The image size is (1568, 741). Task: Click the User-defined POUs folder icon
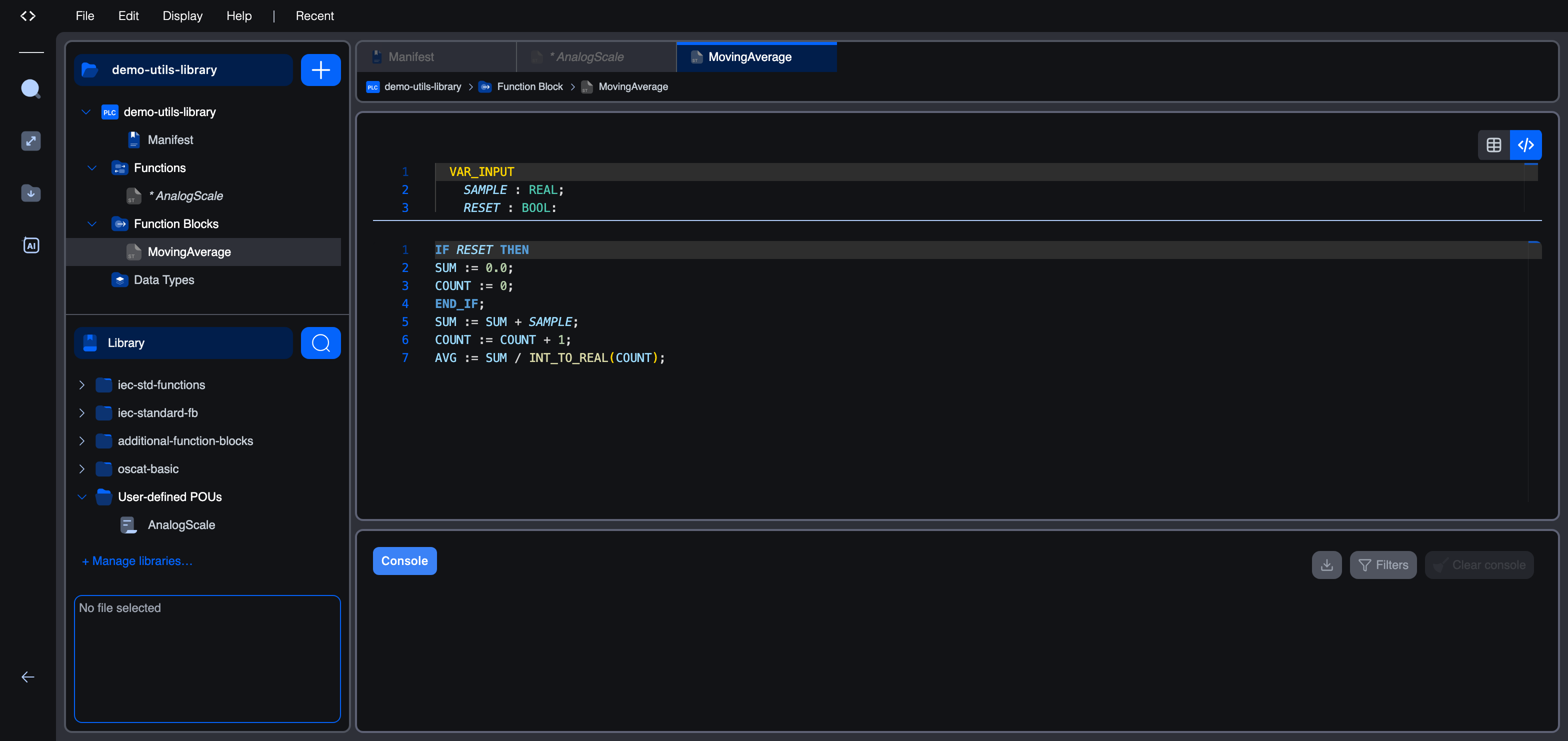[x=104, y=497]
